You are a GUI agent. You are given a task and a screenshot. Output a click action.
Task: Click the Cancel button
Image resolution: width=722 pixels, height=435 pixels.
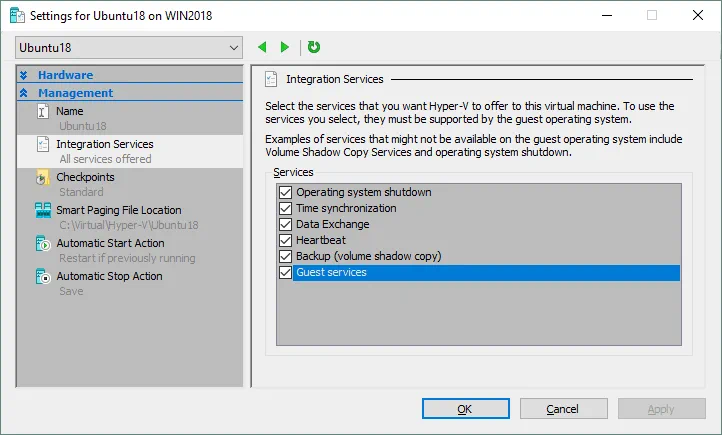[x=562, y=409]
